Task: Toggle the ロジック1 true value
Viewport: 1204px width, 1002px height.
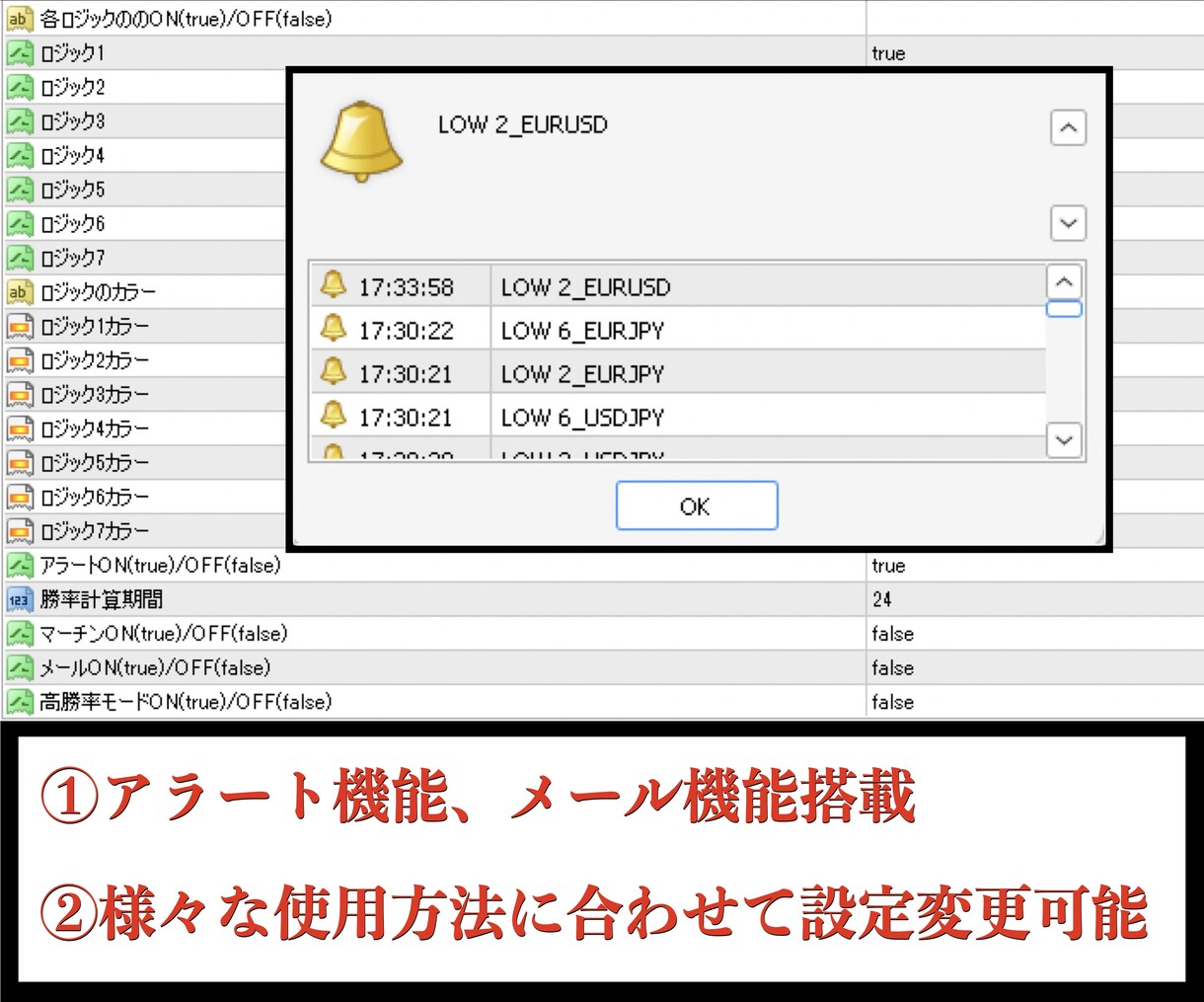Action: pos(888,53)
